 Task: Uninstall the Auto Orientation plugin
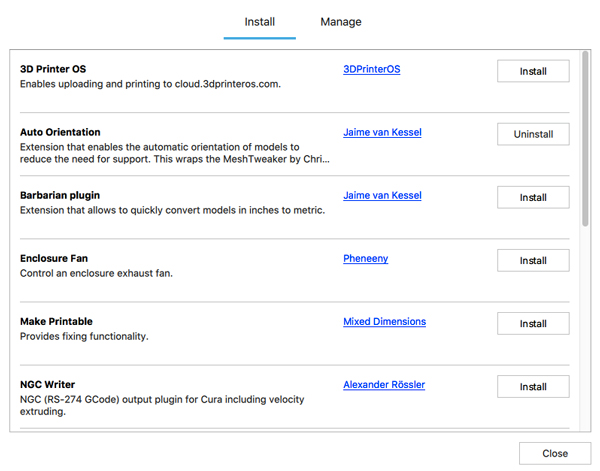[532, 134]
